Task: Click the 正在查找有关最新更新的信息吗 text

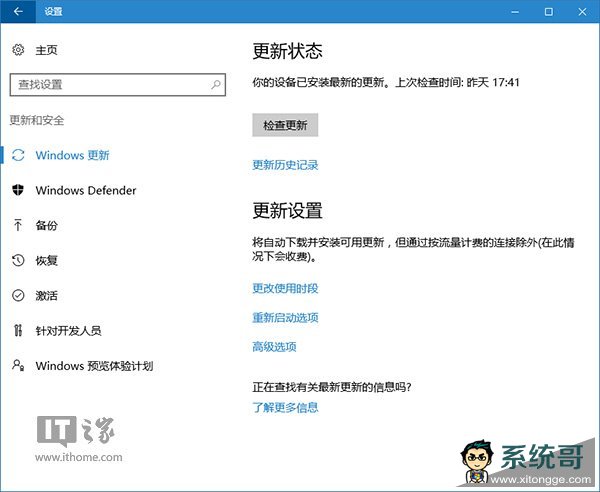Action: click(331, 387)
